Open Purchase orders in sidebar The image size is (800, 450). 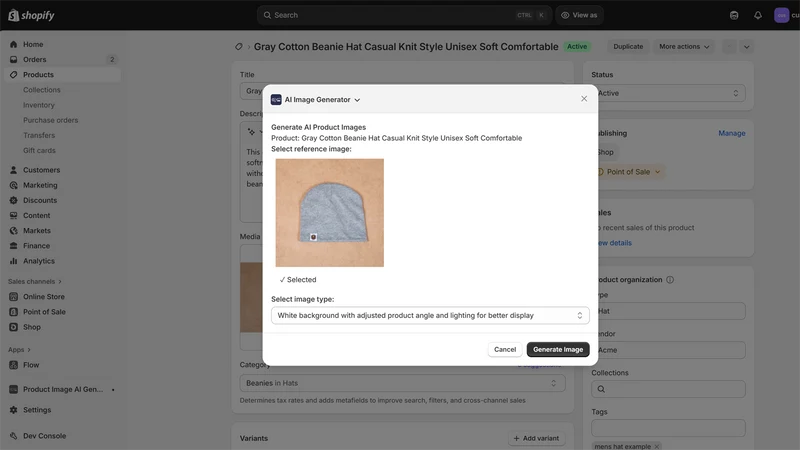coord(51,120)
